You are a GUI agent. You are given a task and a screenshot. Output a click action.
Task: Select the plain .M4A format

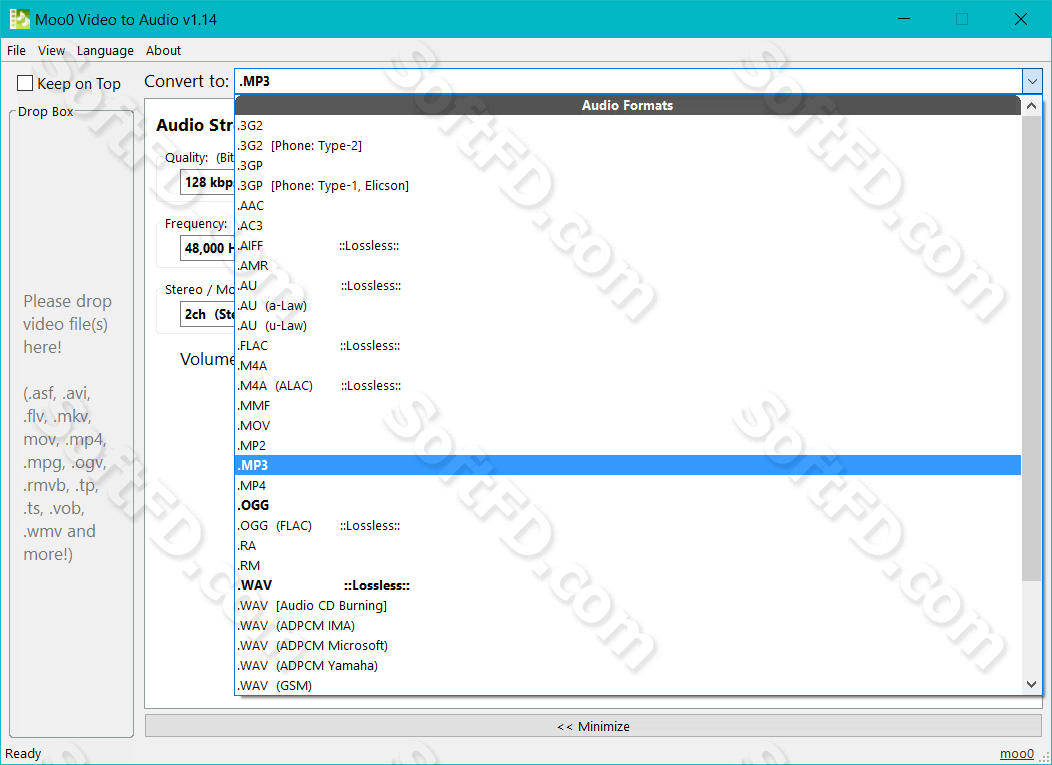(x=628, y=366)
